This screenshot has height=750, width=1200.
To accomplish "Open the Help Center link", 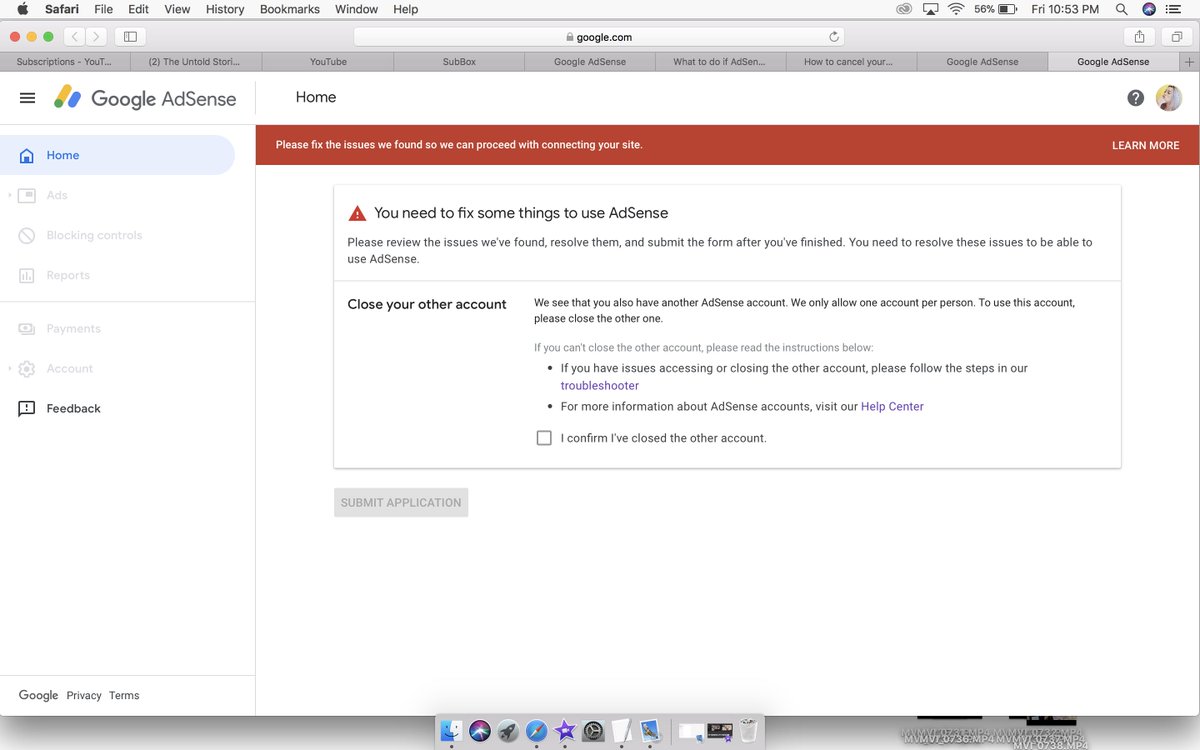I will tap(892, 407).
